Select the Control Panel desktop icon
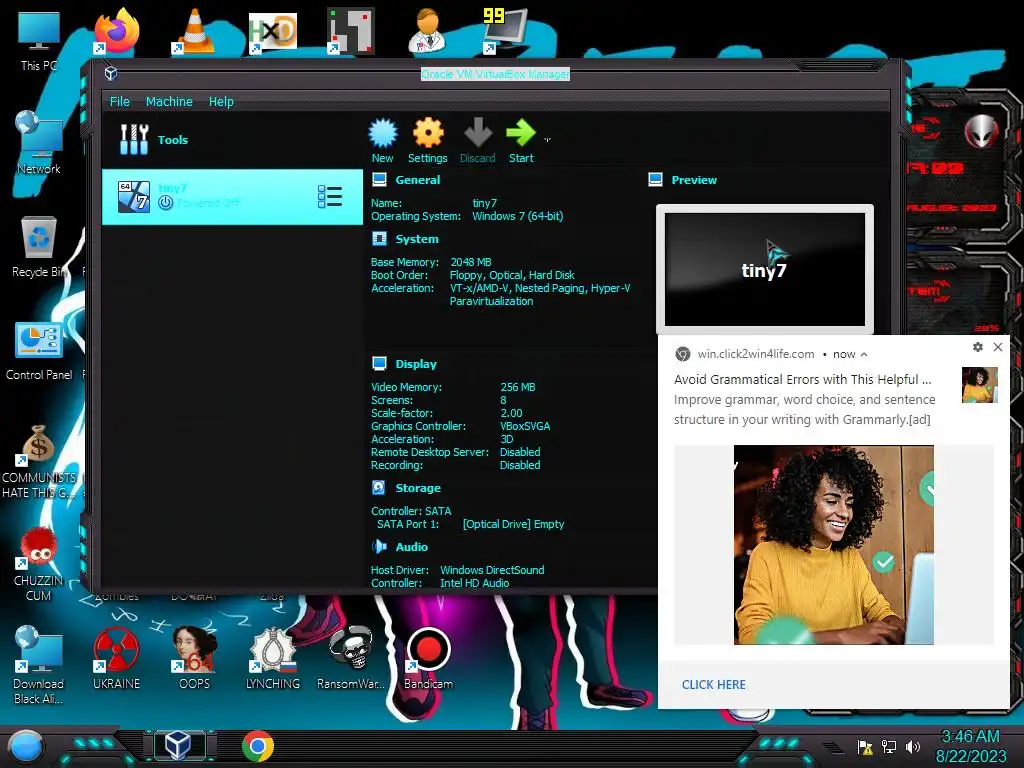Image resolution: width=1024 pixels, height=768 pixels. click(x=39, y=351)
